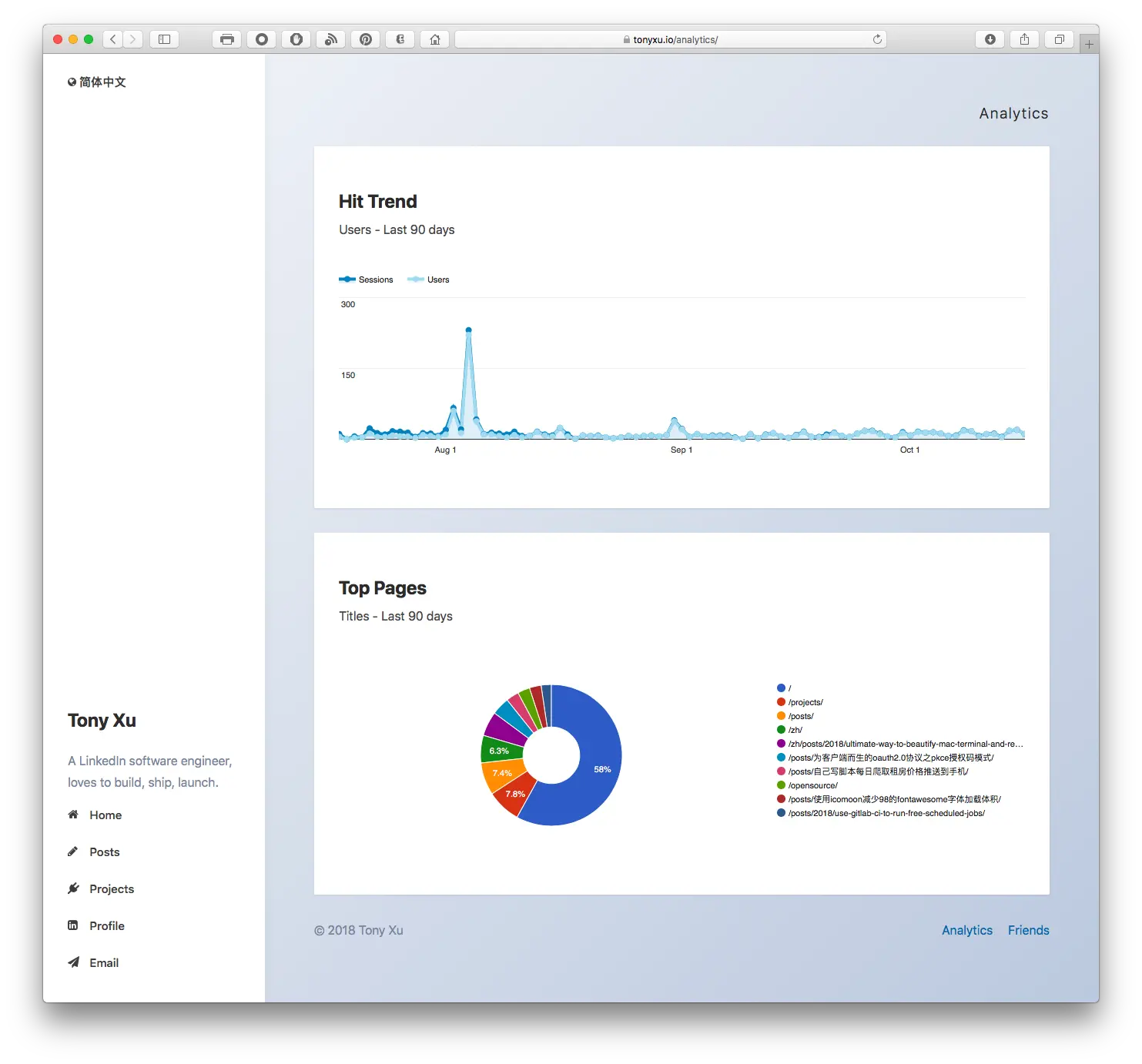Click the 简体中文 language link
The image size is (1142, 1064).
point(102,82)
